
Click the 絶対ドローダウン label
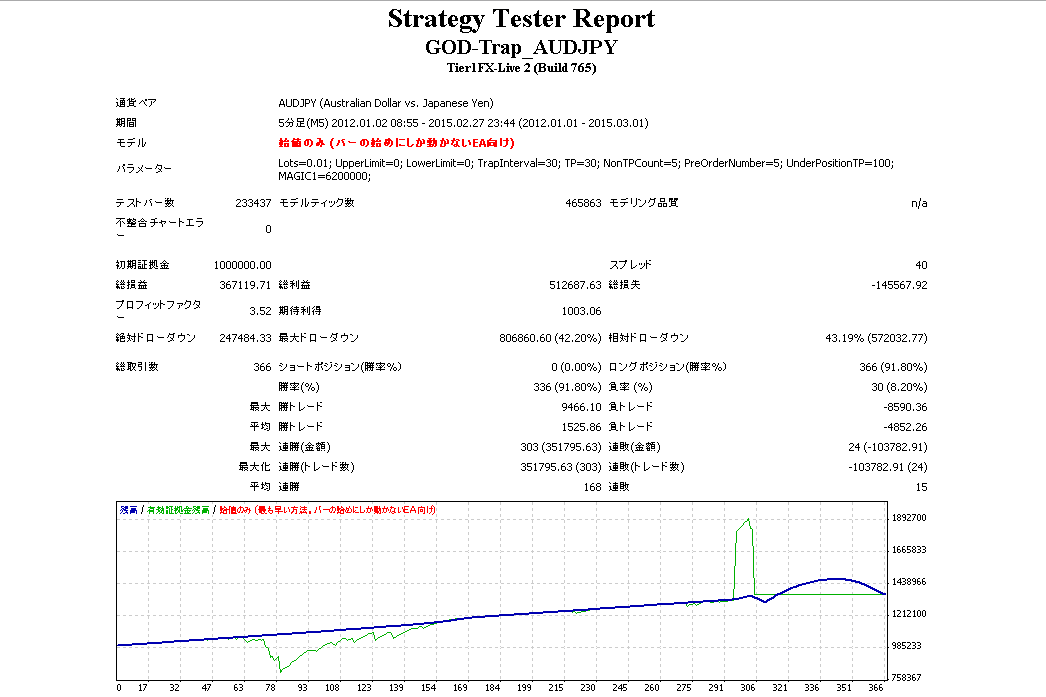[155, 337]
